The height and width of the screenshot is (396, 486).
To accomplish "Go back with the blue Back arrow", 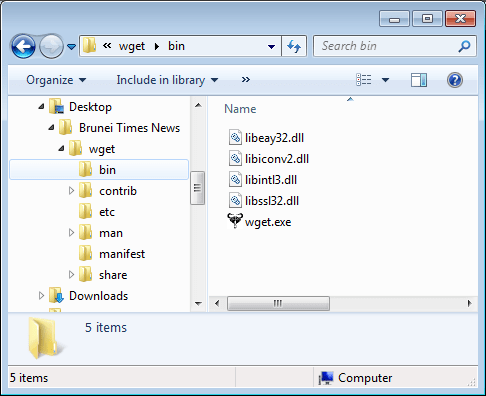I will pos(23,46).
